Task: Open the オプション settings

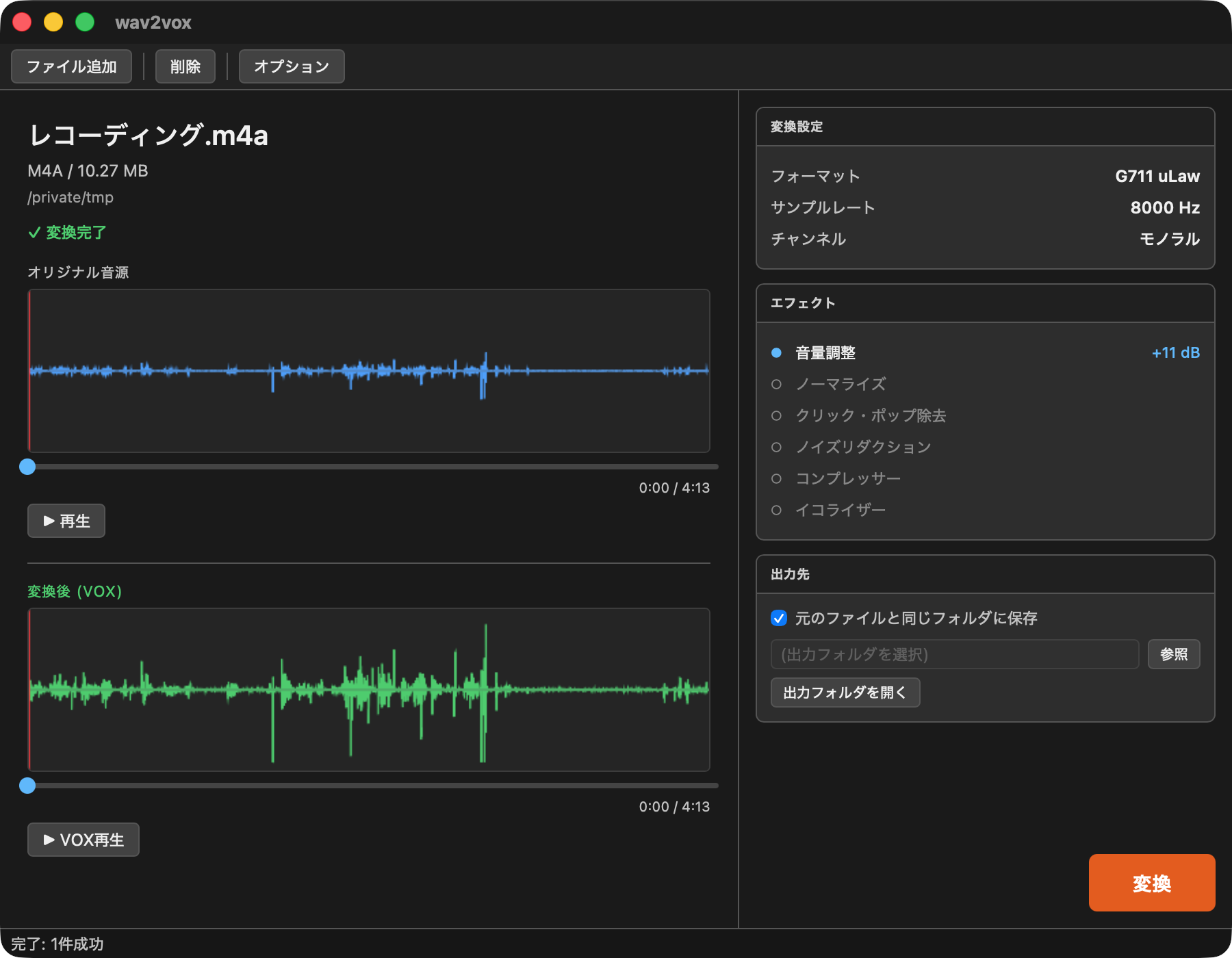Action: coord(292,66)
